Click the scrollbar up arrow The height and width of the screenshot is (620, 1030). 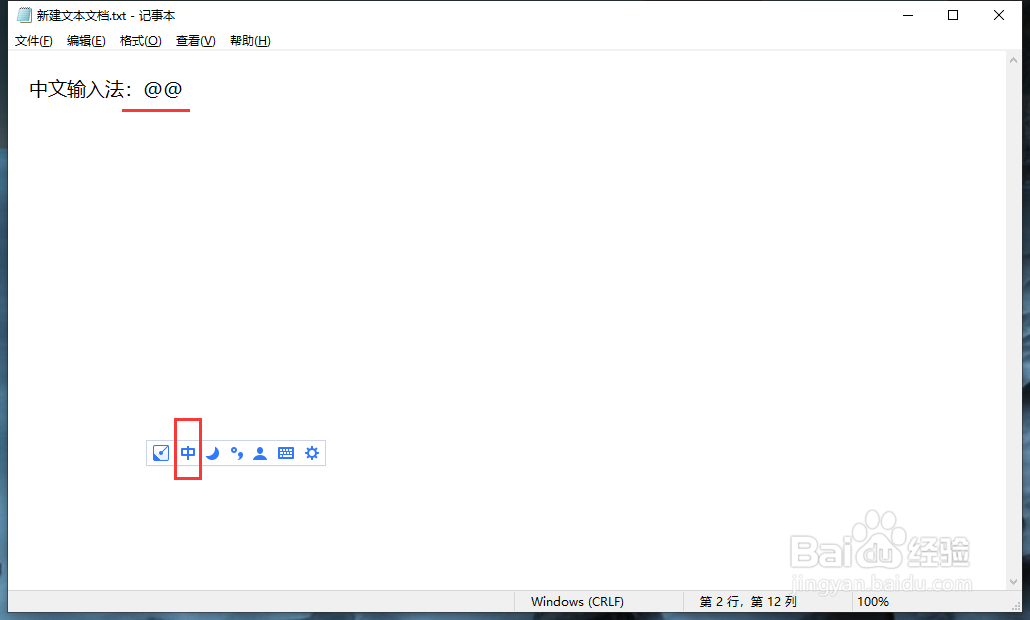[1013, 60]
